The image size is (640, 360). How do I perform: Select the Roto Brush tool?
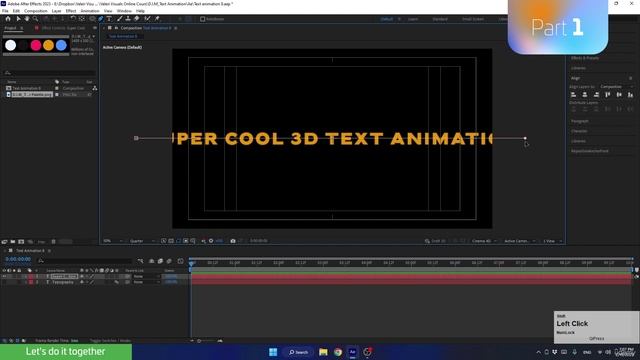(x=147, y=19)
